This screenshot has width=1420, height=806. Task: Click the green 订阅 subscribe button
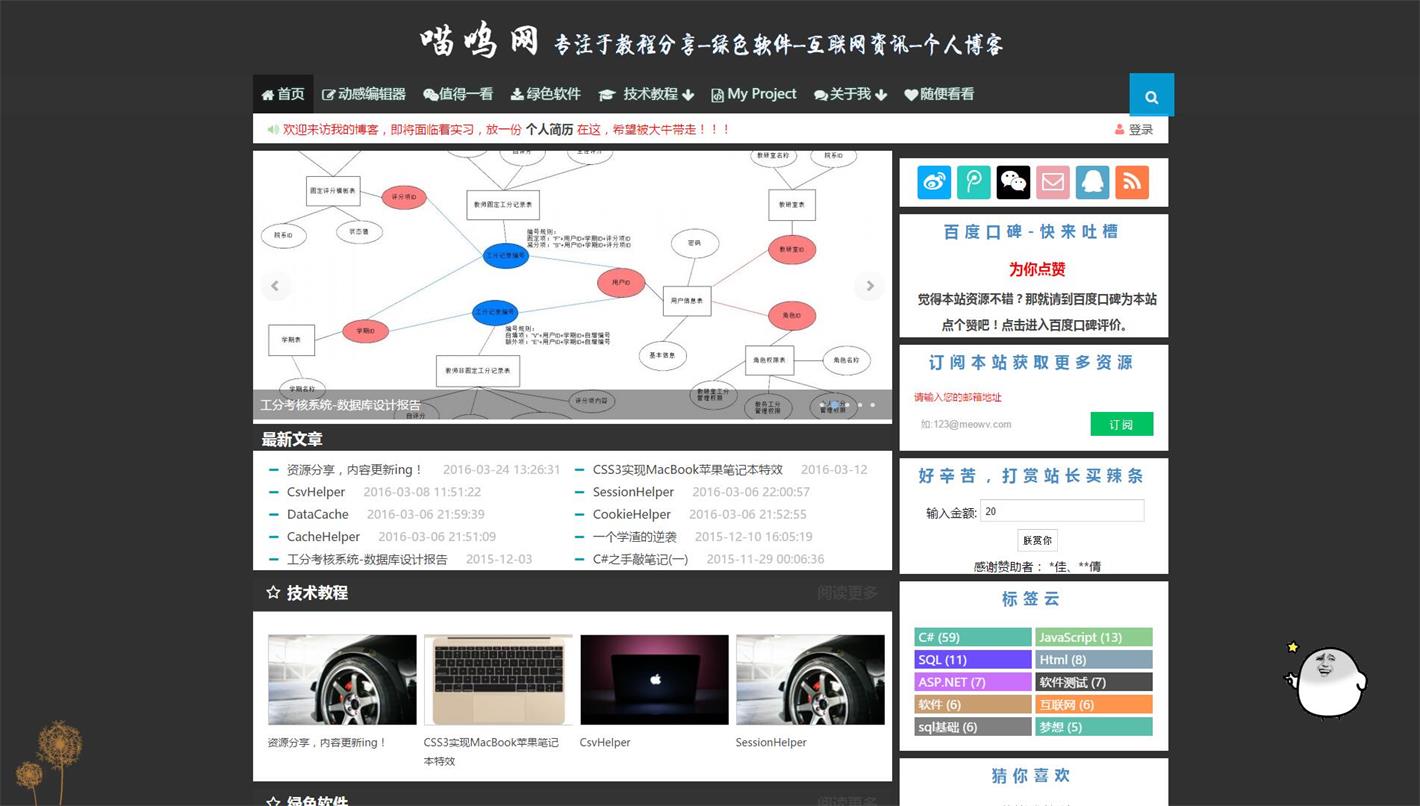coord(1121,424)
